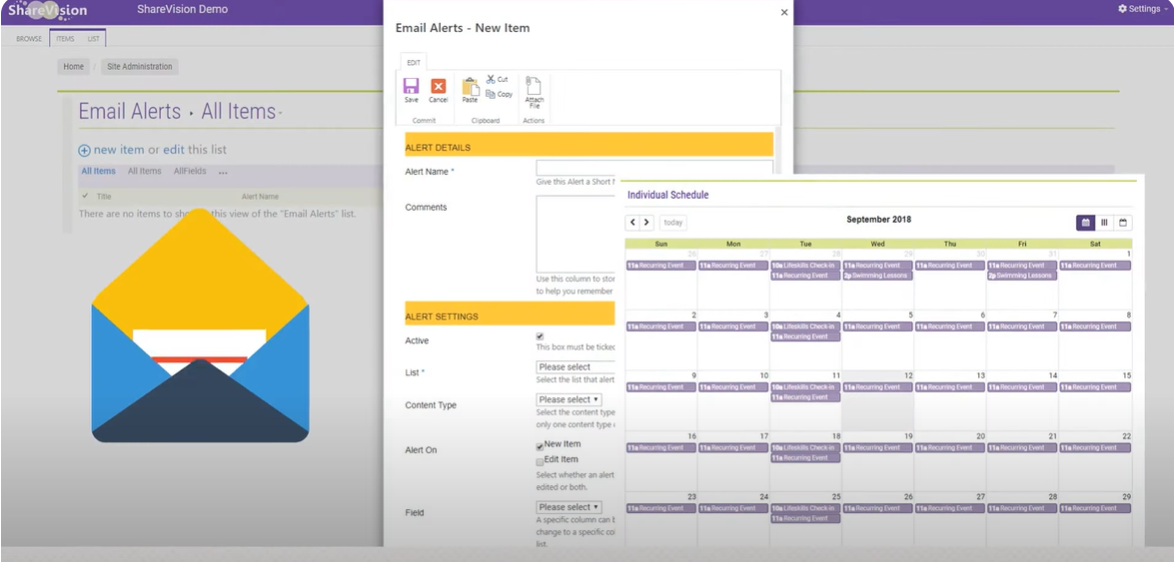Open '11a Recurring Event' on Saturday 1

point(1095,266)
